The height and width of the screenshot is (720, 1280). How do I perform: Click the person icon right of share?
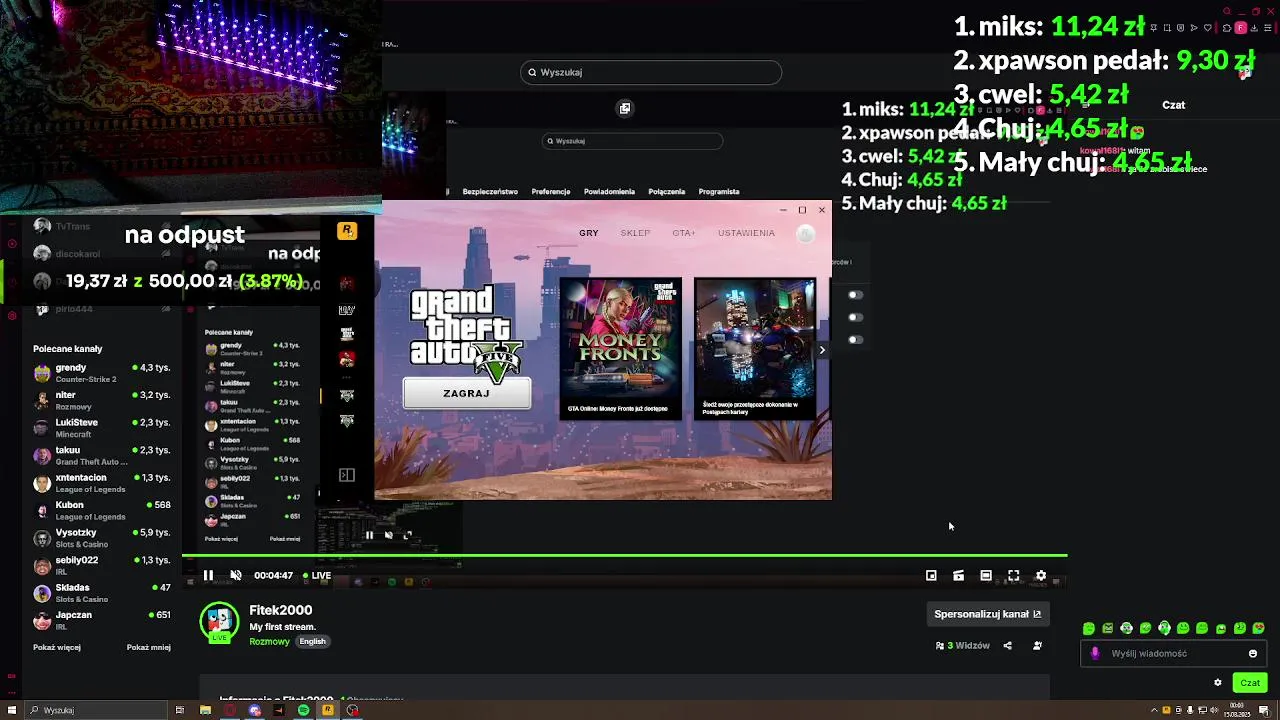1037,646
